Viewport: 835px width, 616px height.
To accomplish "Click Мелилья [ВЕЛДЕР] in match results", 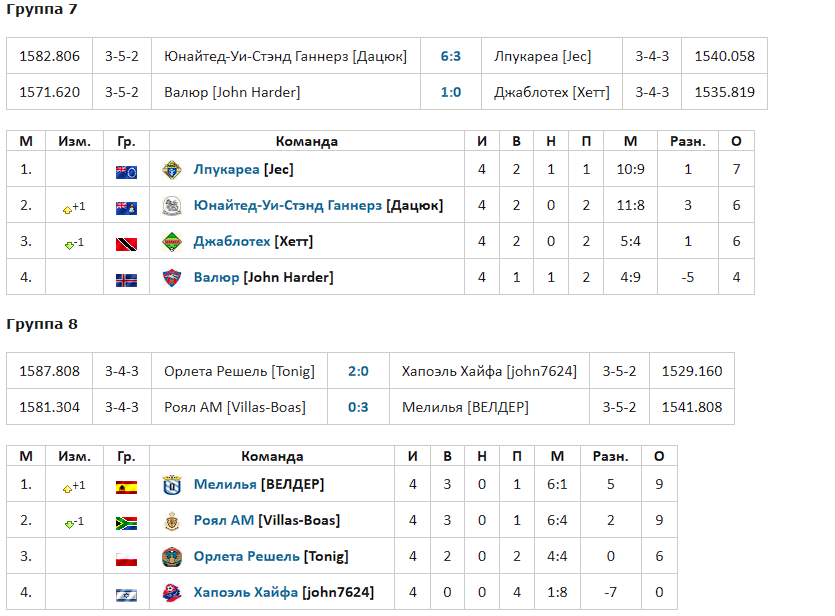I will point(465,407).
